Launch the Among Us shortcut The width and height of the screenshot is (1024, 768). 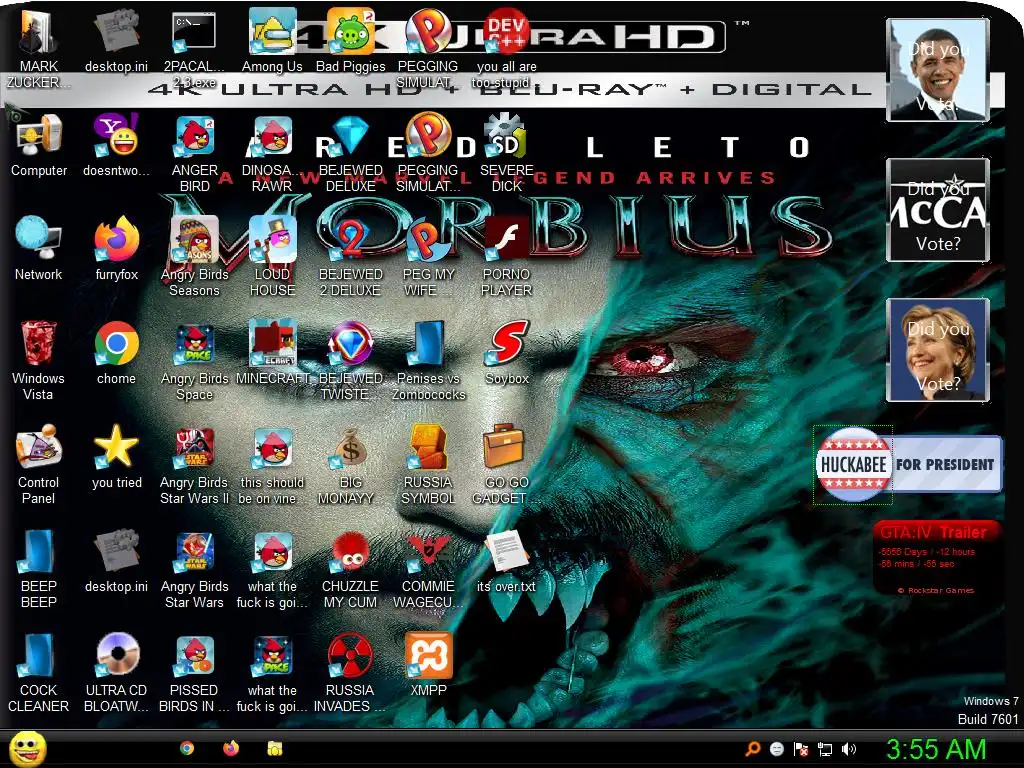point(272,40)
